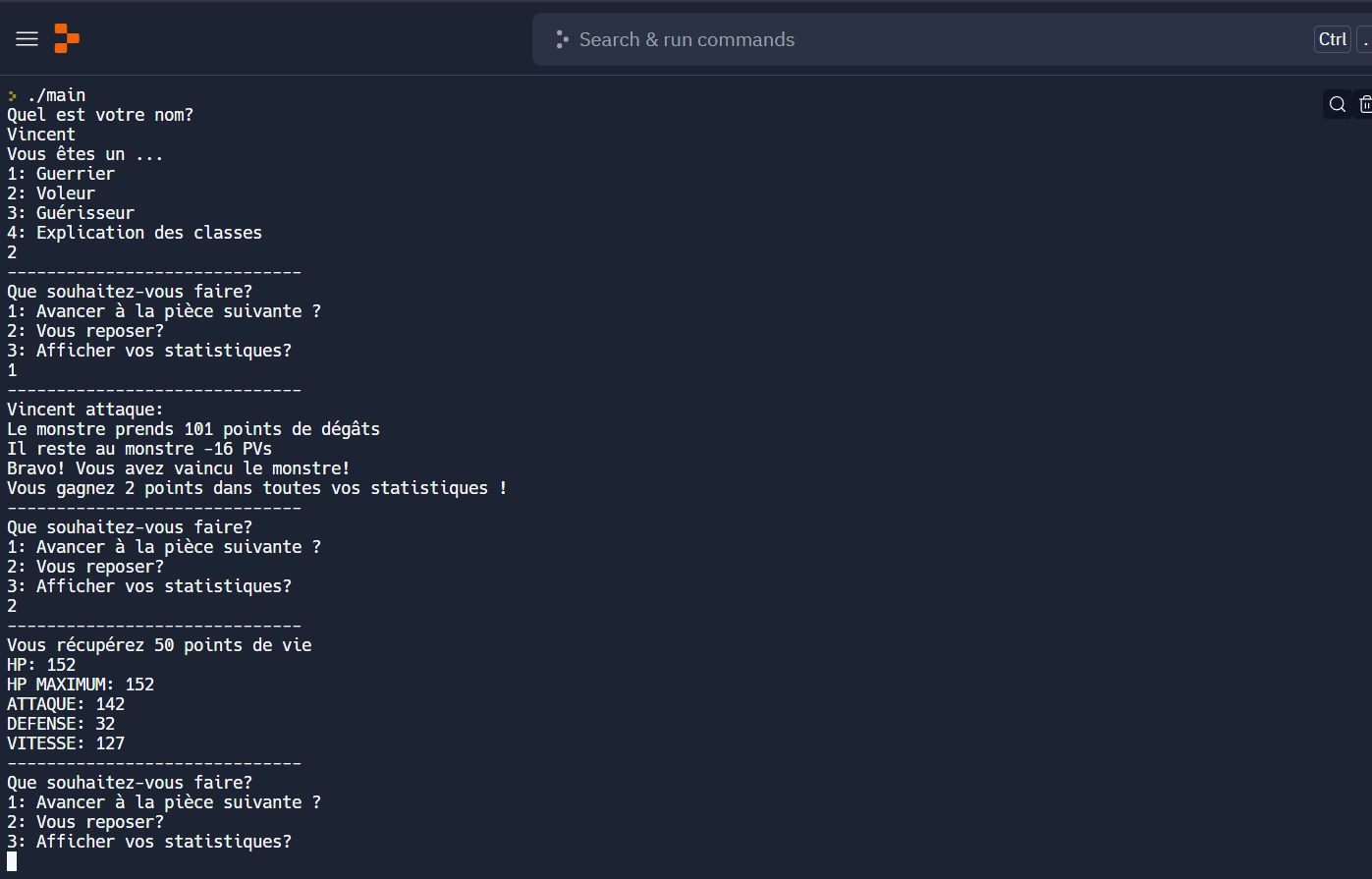The width and height of the screenshot is (1372, 879).
Task: Click the "1: Guerrier" option text
Action: (61, 174)
